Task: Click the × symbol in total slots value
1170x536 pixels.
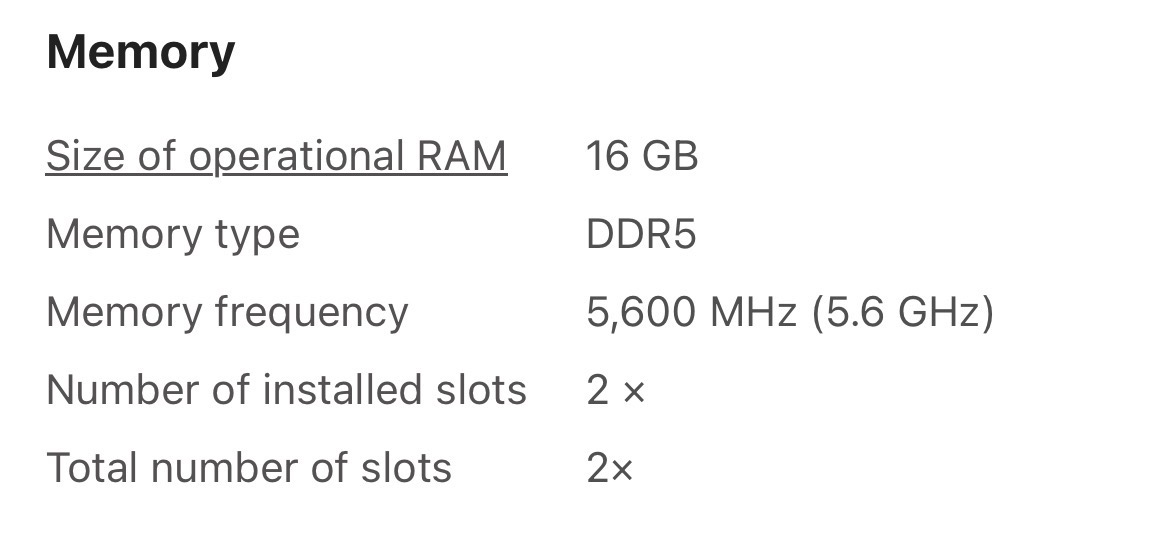Action: 622,470
